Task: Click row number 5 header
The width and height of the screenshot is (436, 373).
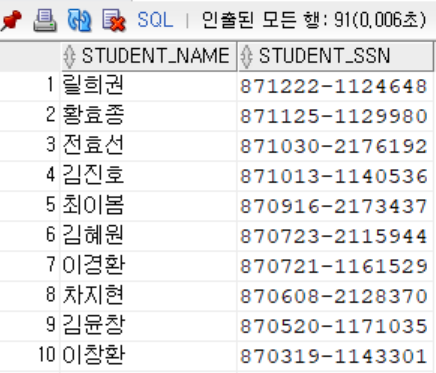Action: [x=30, y=206]
